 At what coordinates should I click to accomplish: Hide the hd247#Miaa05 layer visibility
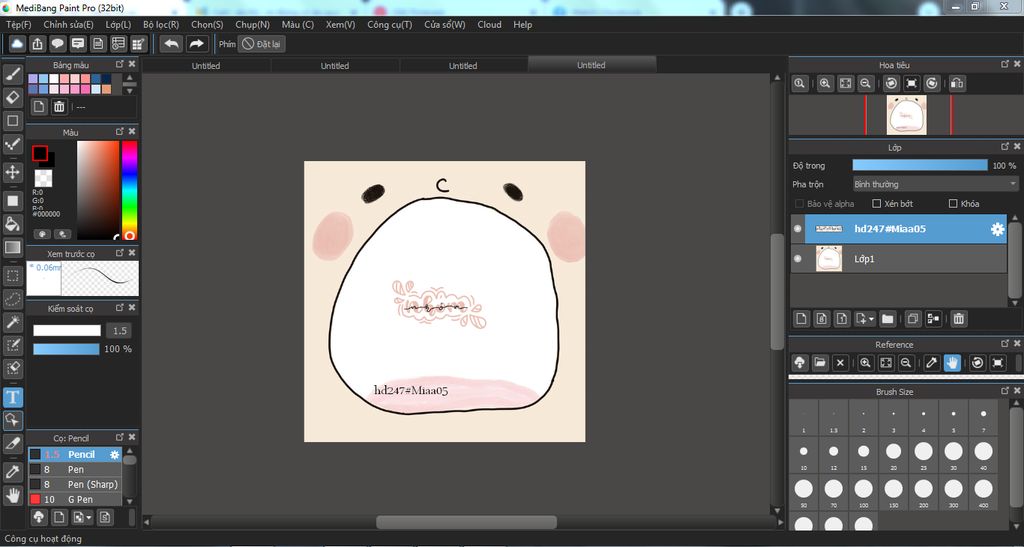(x=797, y=229)
